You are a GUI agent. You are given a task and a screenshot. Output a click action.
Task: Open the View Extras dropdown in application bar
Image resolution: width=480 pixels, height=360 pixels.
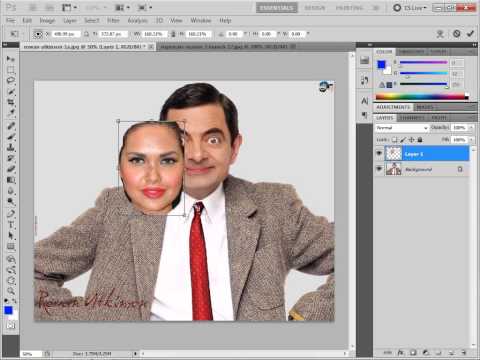(x=69, y=7)
